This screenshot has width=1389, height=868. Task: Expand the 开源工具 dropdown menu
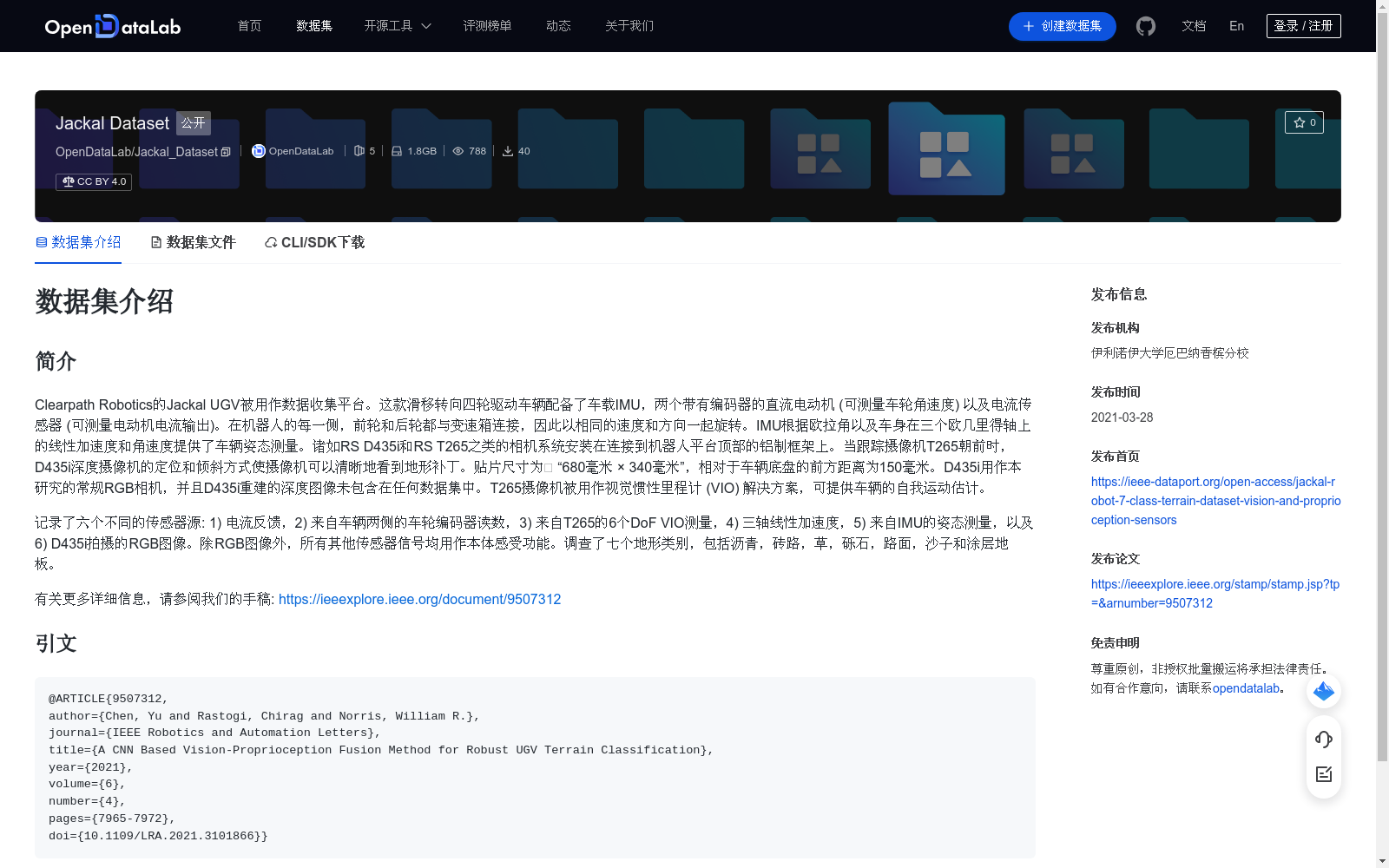coord(398,26)
